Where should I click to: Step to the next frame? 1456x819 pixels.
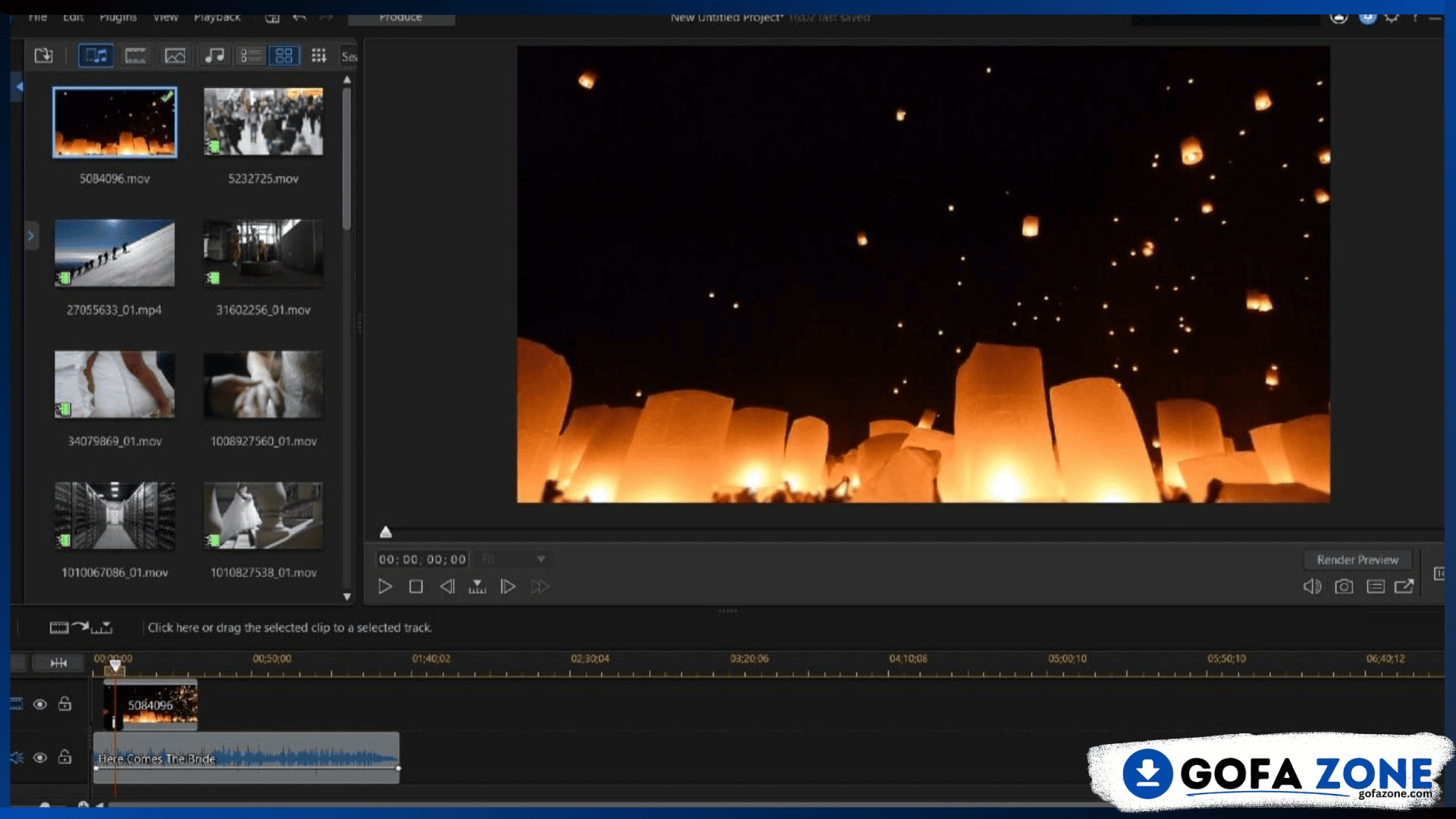tap(508, 586)
